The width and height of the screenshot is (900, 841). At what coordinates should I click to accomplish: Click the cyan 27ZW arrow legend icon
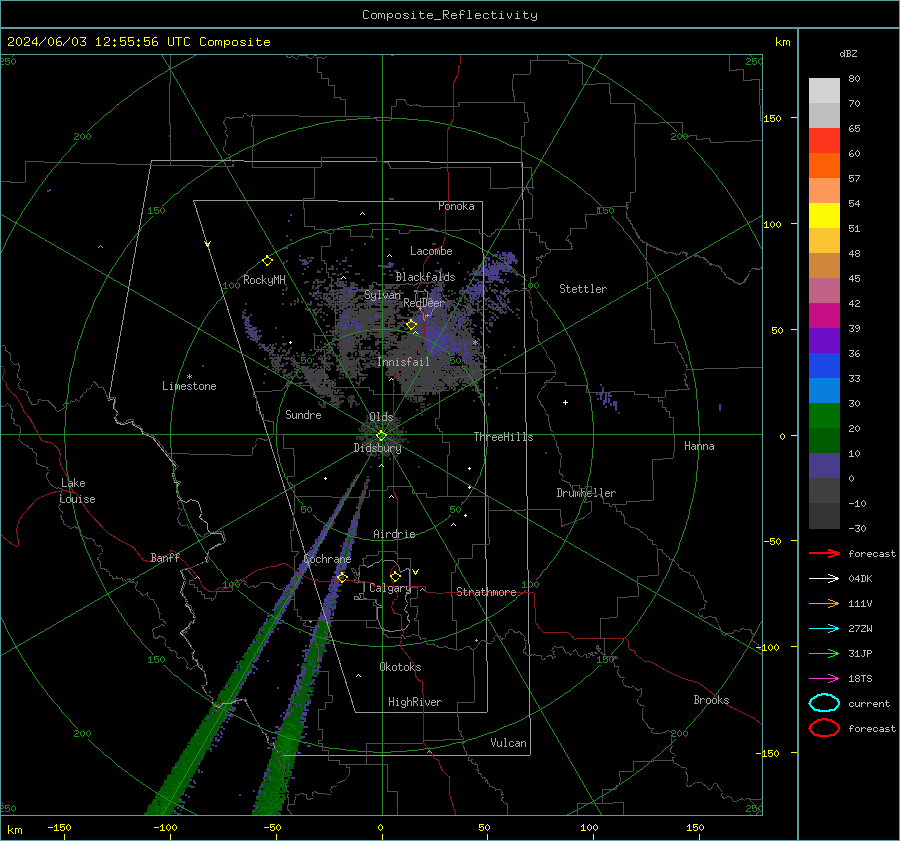[x=824, y=629]
